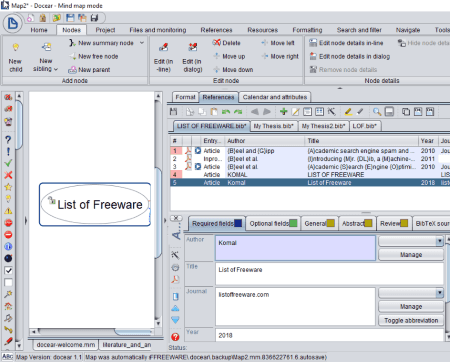Open the Journal field dropdown combo box
This screenshot has height=362, width=450.
click(440, 293)
